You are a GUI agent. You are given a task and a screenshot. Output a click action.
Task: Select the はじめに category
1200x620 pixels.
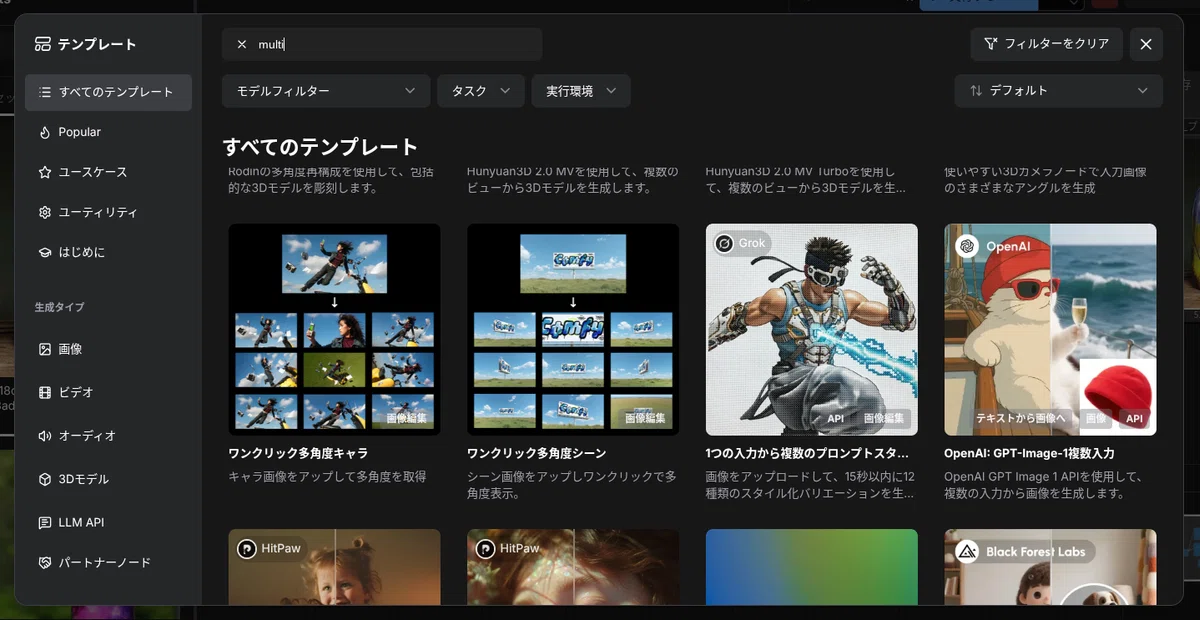tap(108, 252)
